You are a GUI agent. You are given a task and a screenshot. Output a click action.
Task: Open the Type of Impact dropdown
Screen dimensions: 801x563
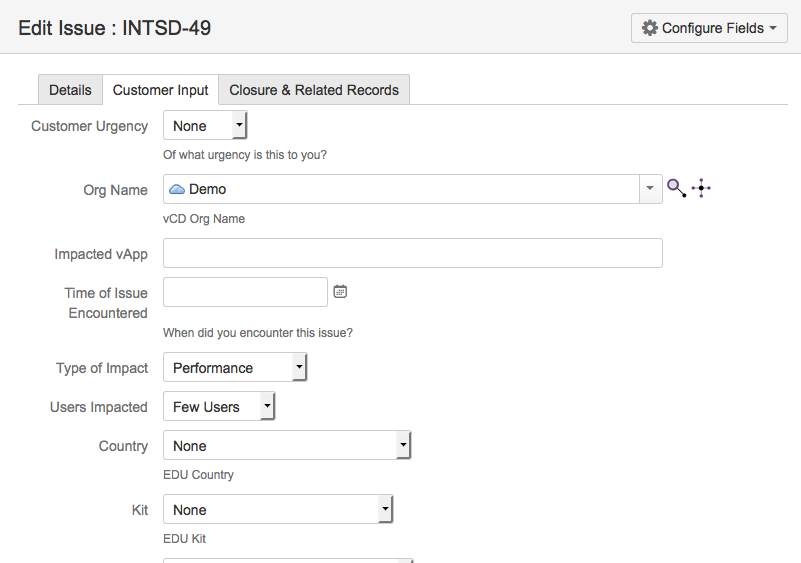click(235, 367)
